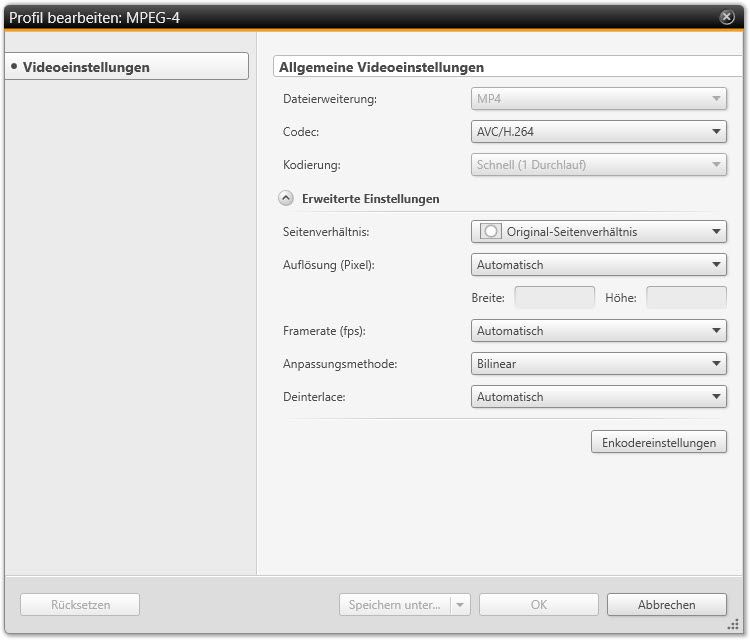This screenshot has width=750, height=640.
Task: Select Videoeinstellungen in the sidebar
Action: (126, 67)
